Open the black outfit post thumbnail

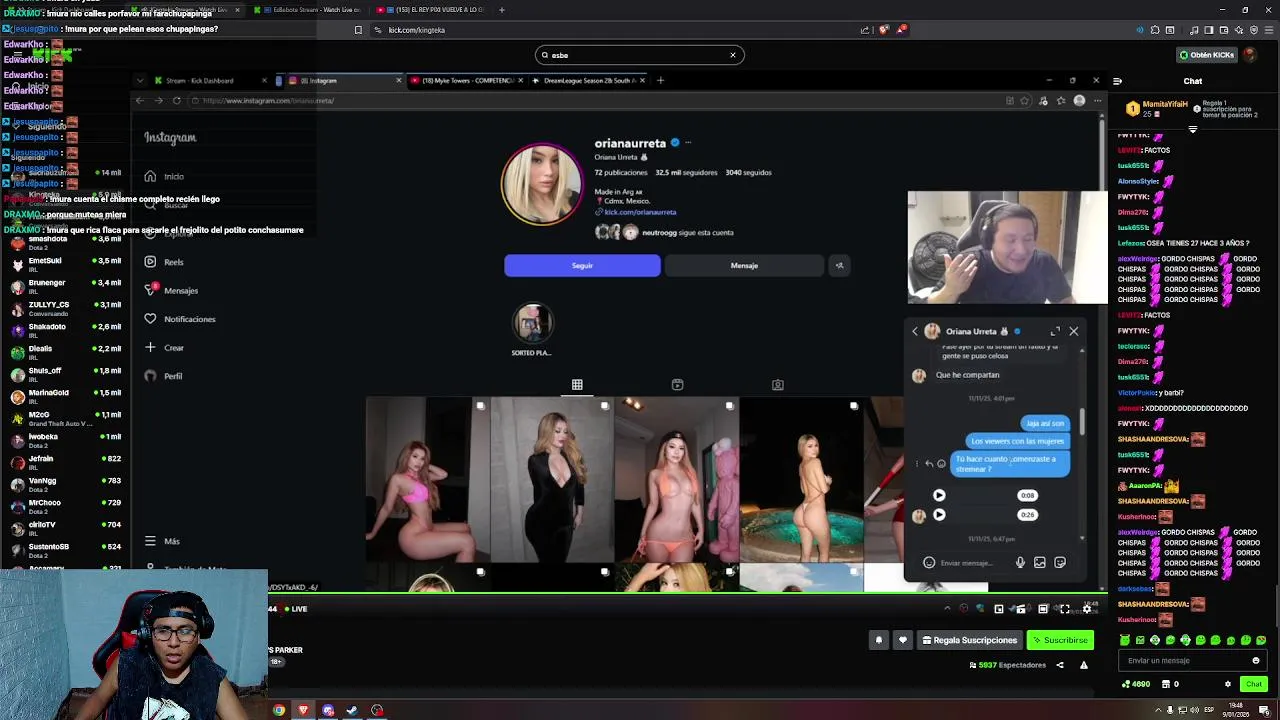point(552,480)
